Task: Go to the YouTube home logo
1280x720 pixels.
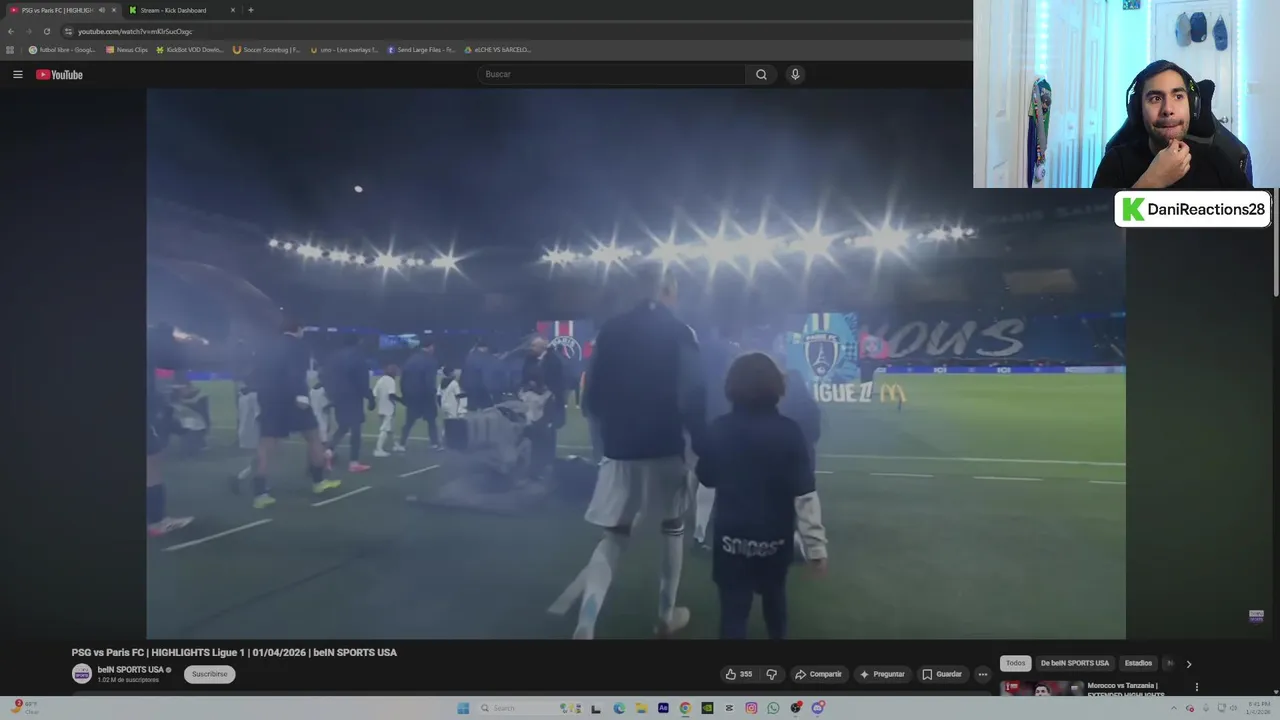Action: pyautogui.click(x=59, y=74)
